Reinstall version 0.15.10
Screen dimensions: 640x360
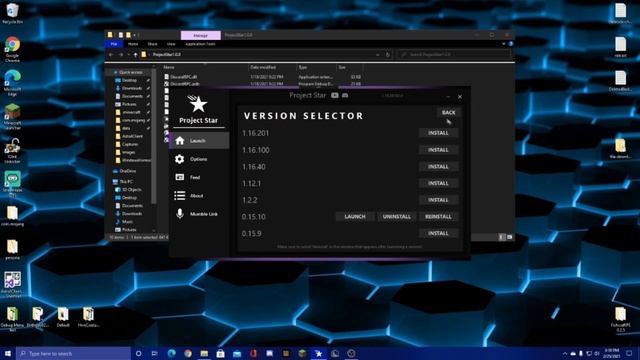click(x=438, y=217)
